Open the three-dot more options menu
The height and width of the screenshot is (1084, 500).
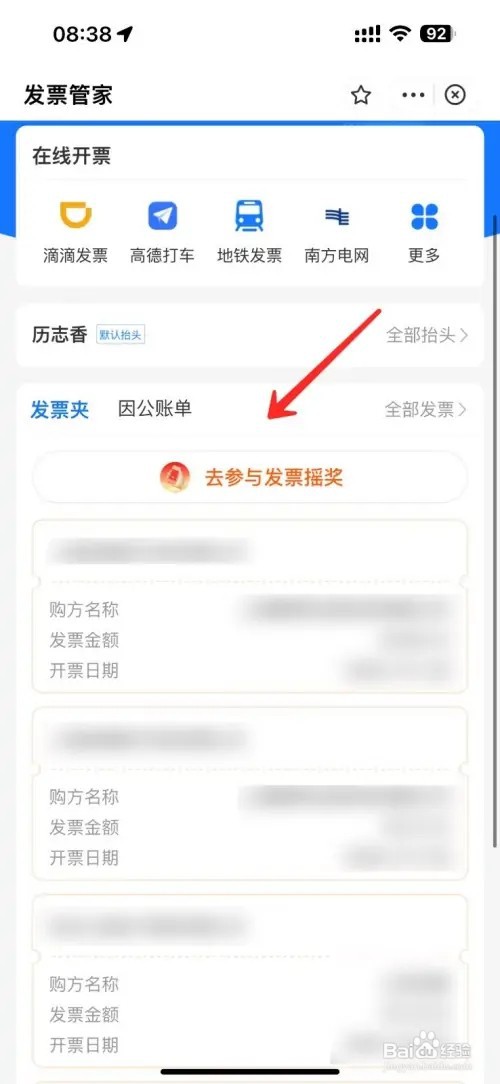(x=413, y=95)
